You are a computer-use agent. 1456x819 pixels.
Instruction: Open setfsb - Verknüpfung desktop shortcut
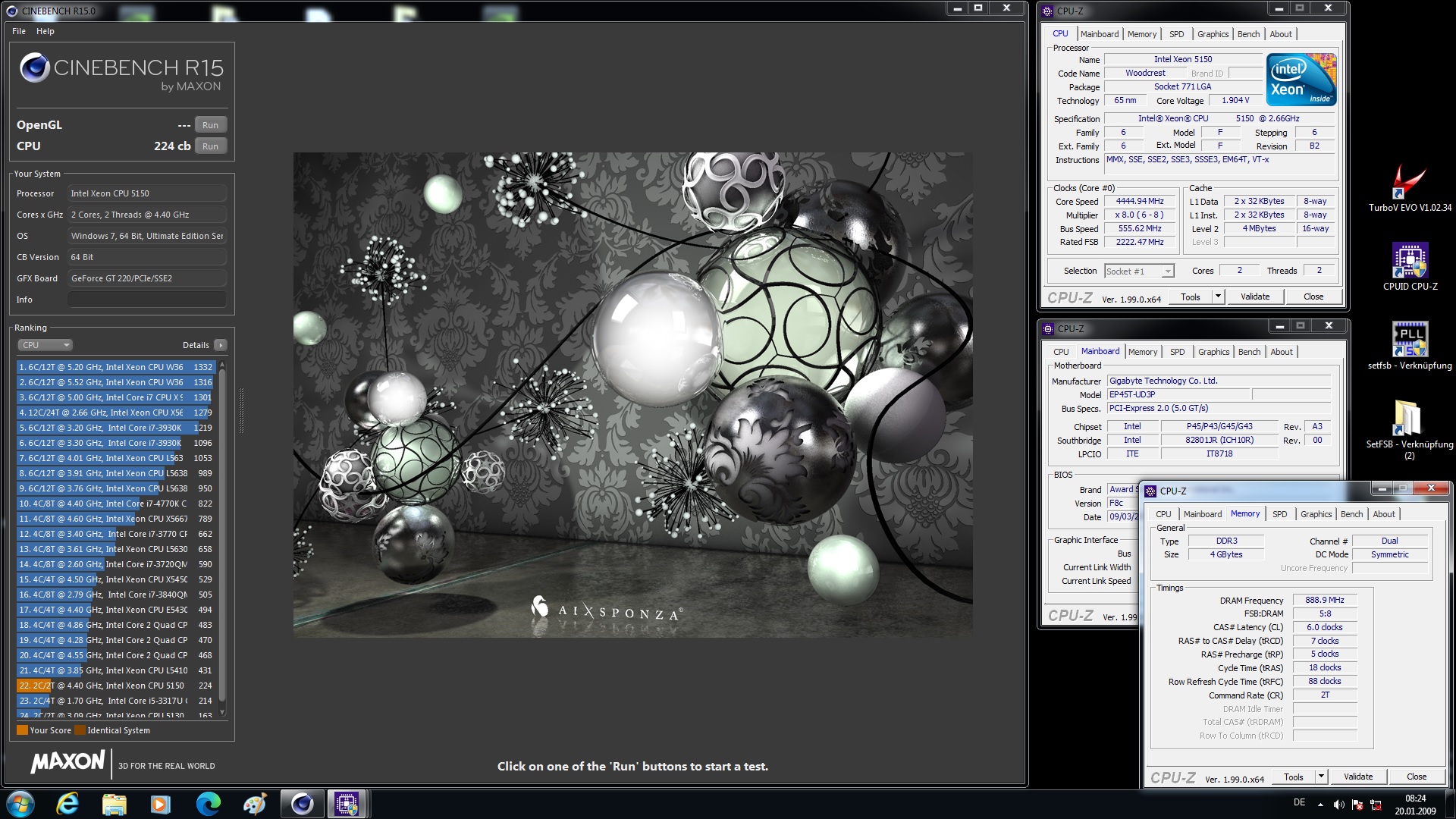(x=1410, y=346)
